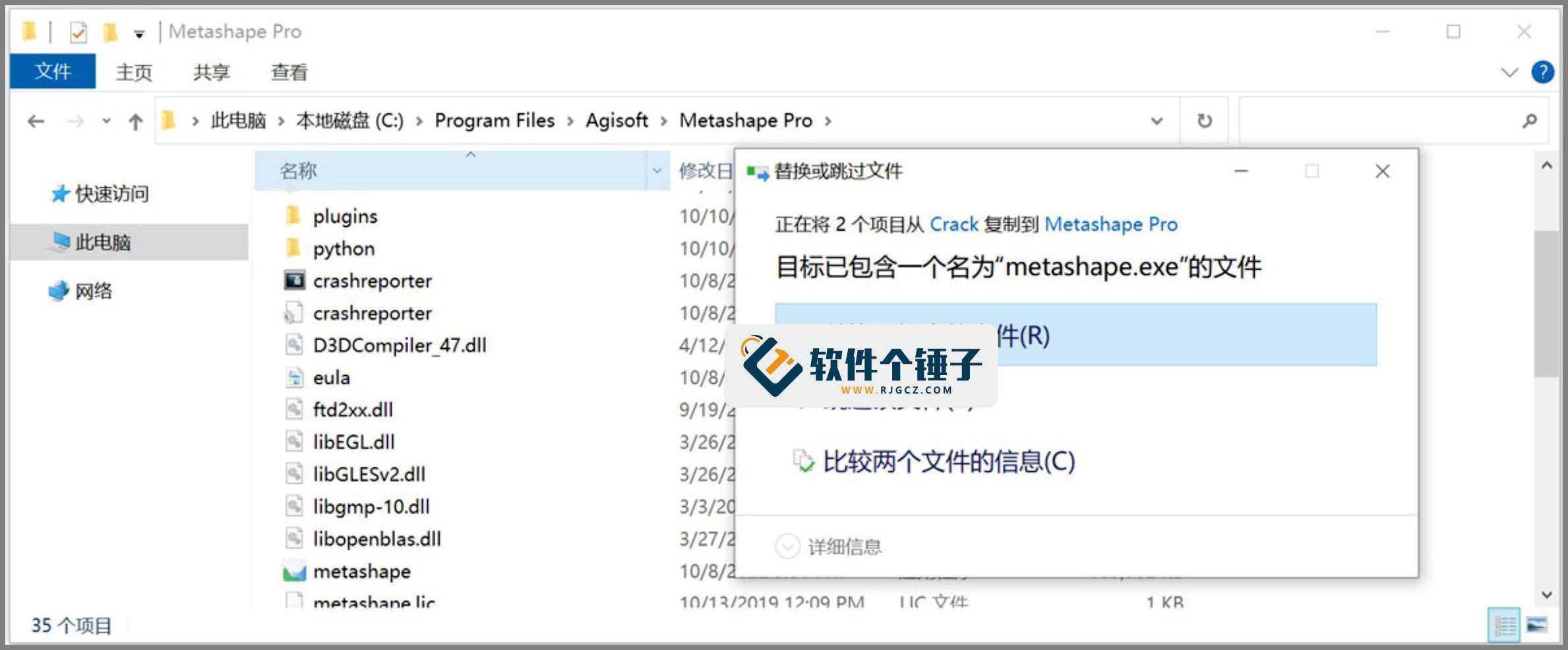Select crashreporter application icon
The height and width of the screenshot is (650, 1568).
[294, 280]
